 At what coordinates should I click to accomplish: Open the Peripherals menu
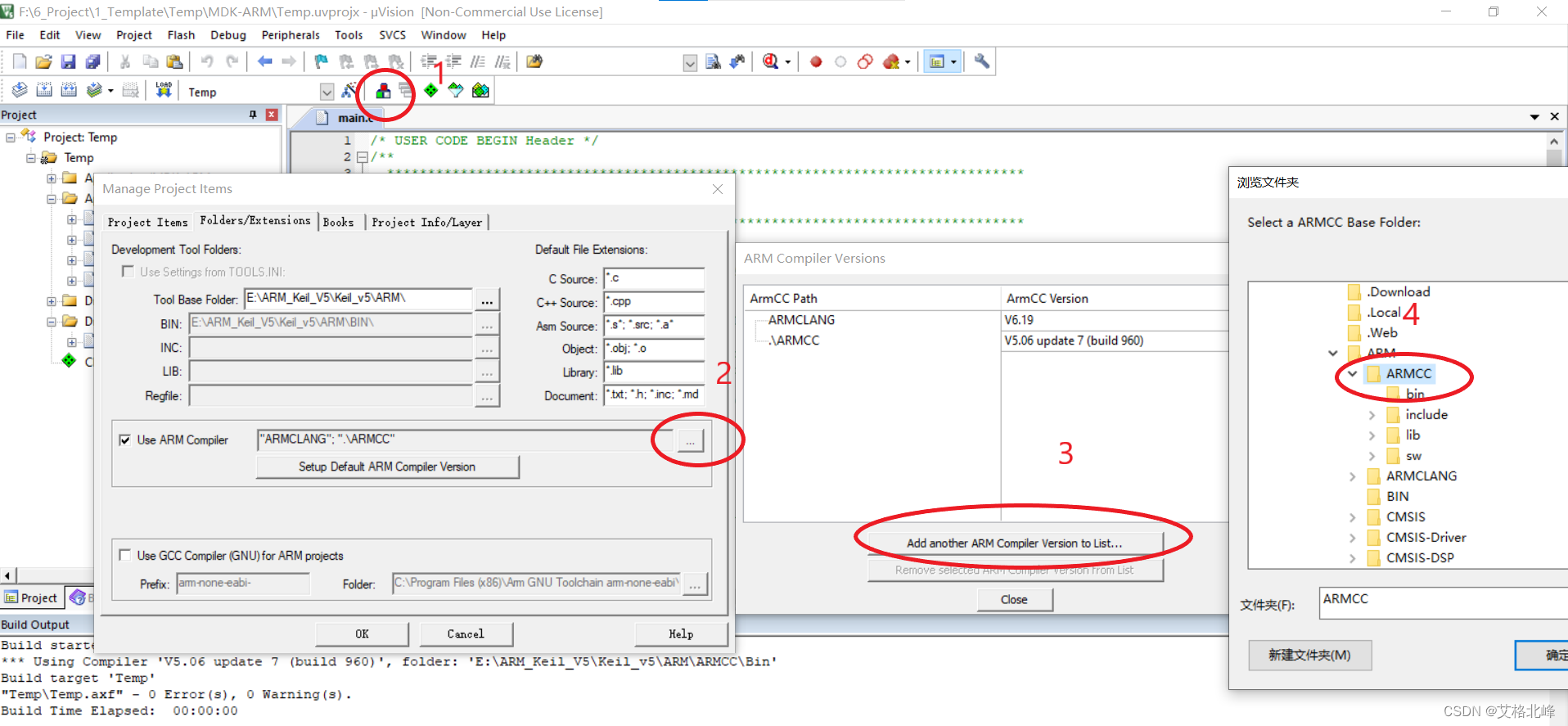291,35
